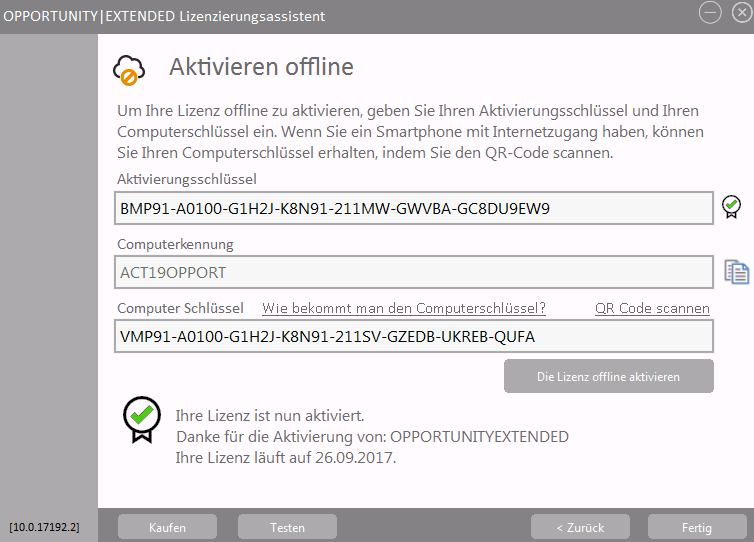Click 'Die Lizenz offline aktivieren' button

(x=609, y=376)
